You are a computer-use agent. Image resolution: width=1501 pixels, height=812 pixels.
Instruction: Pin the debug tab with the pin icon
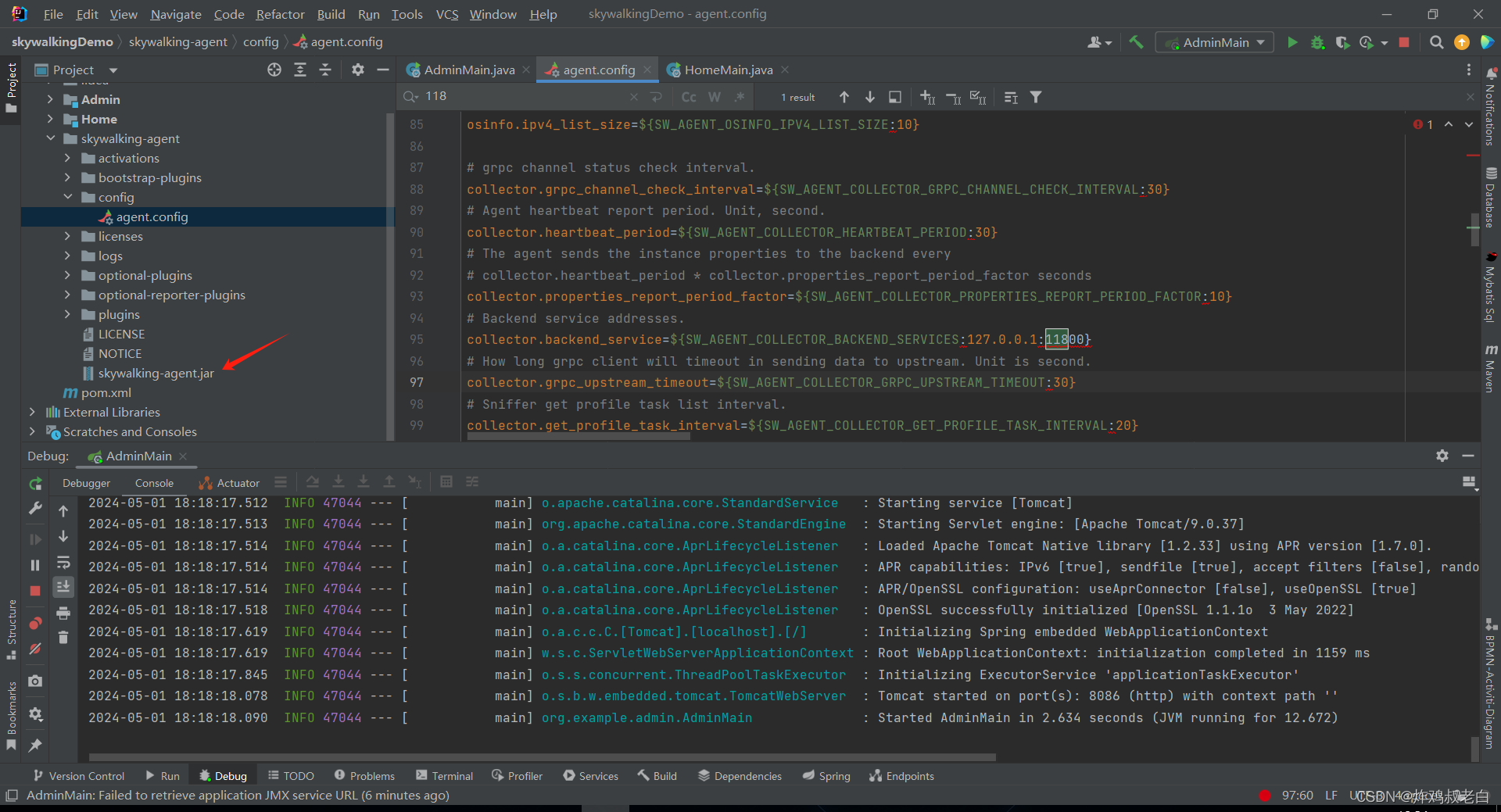pos(35,746)
